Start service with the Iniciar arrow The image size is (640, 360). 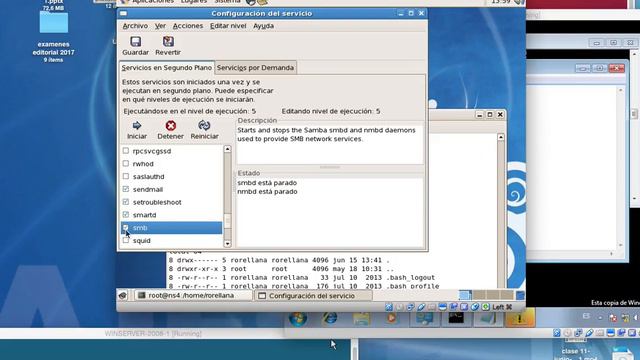(x=137, y=125)
